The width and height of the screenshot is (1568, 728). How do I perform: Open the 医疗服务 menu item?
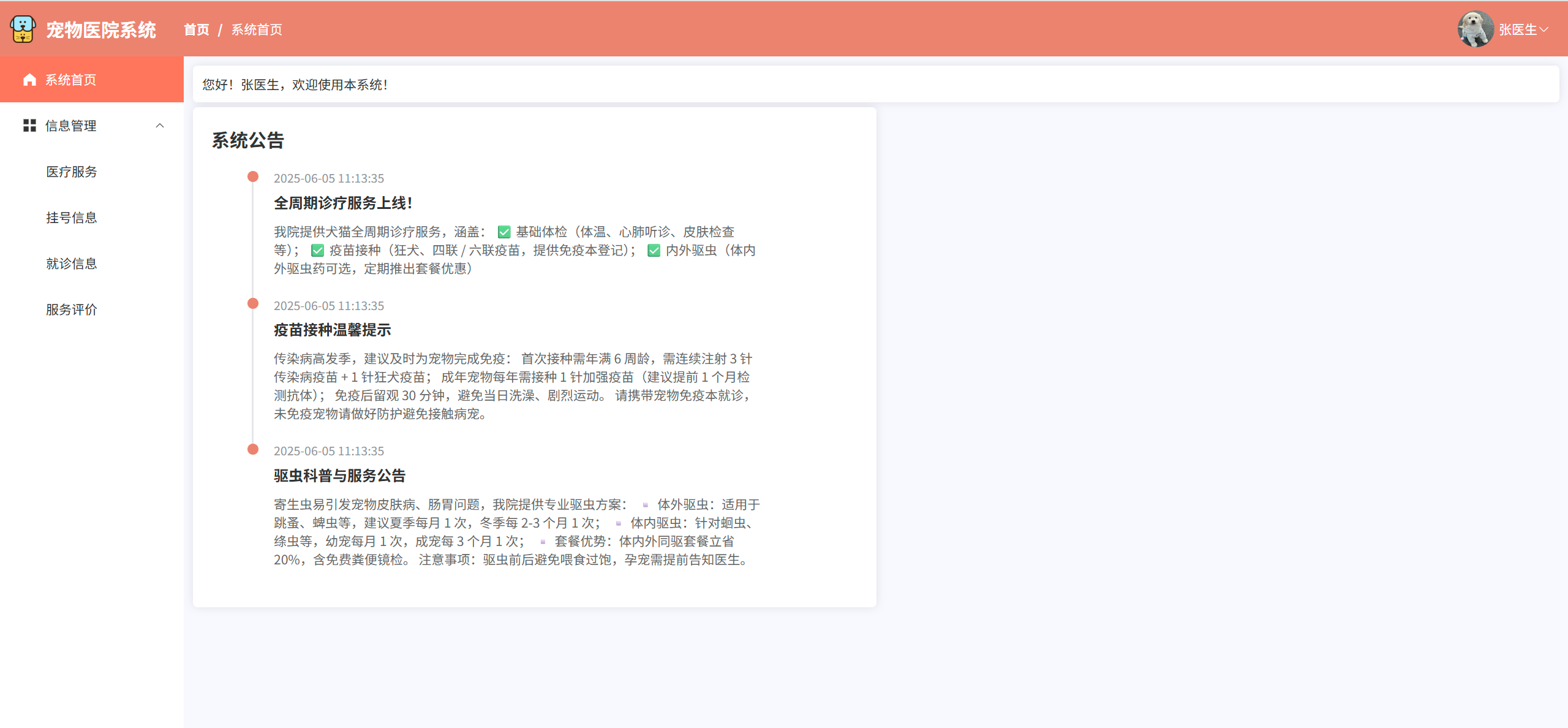coord(72,172)
